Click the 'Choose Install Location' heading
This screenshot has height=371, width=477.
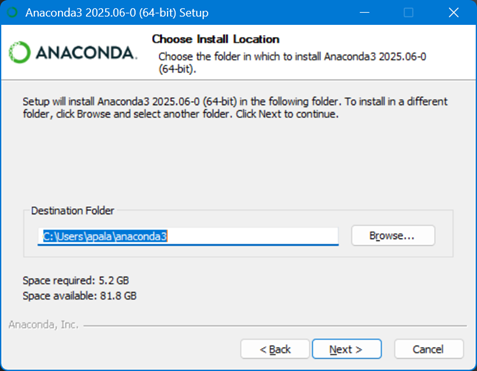[x=216, y=39]
